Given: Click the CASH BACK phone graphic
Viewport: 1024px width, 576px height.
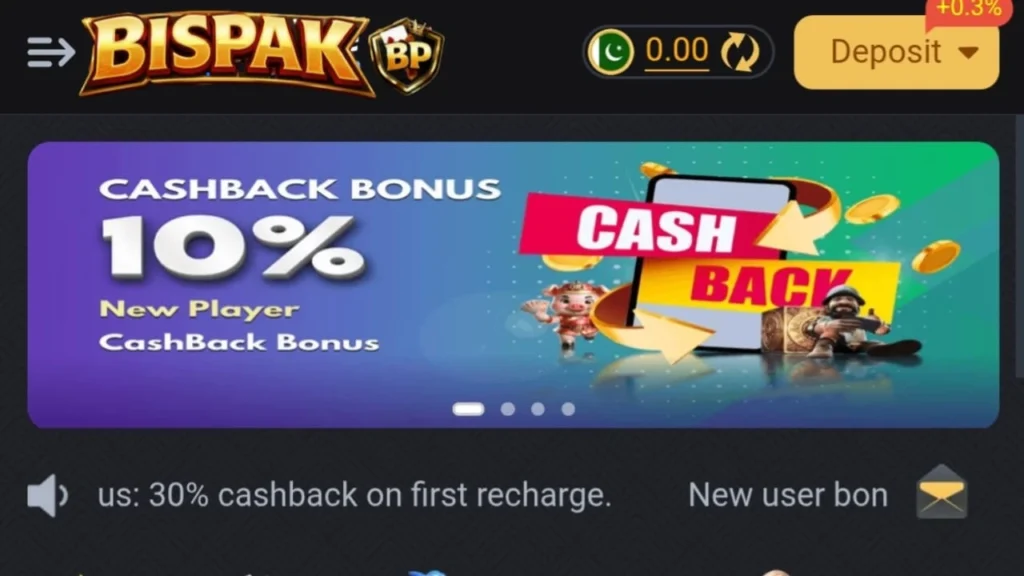Looking at the screenshot, I should (x=709, y=261).
